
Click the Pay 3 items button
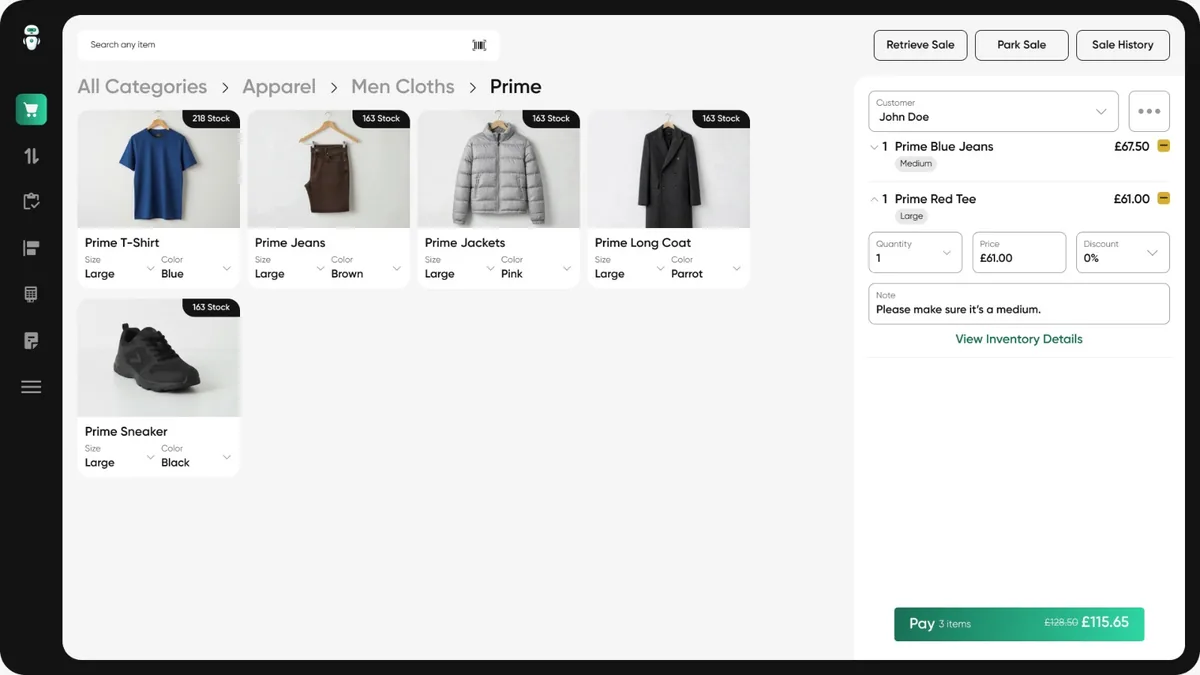(x=1019, y=623)
